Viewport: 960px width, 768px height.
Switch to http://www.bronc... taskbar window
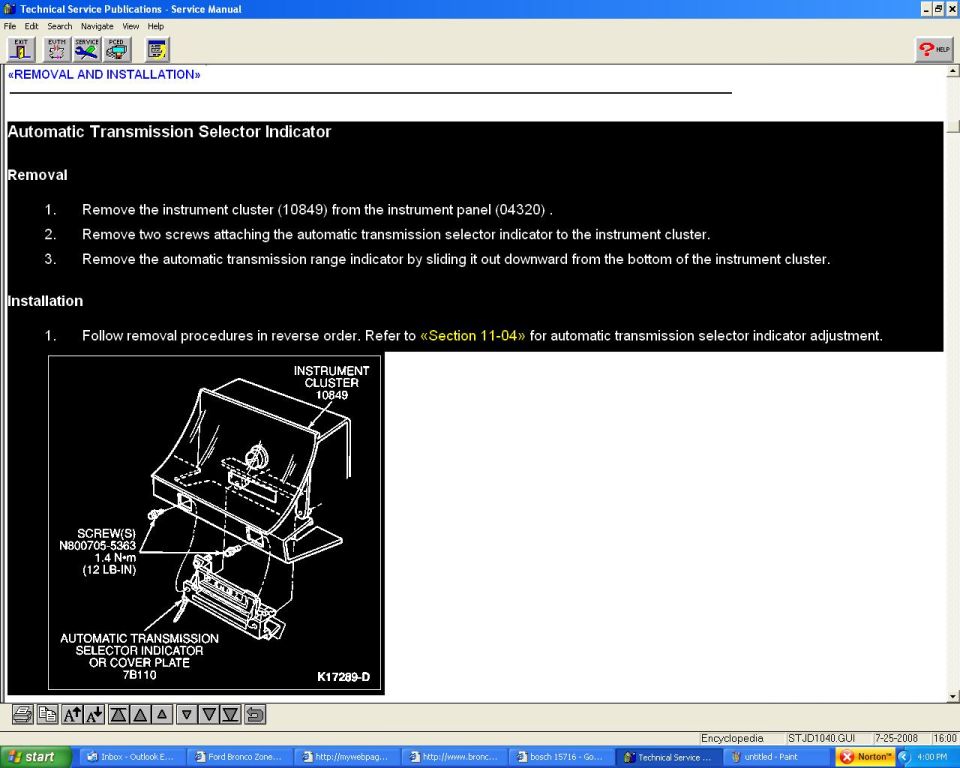pos(453,757)
